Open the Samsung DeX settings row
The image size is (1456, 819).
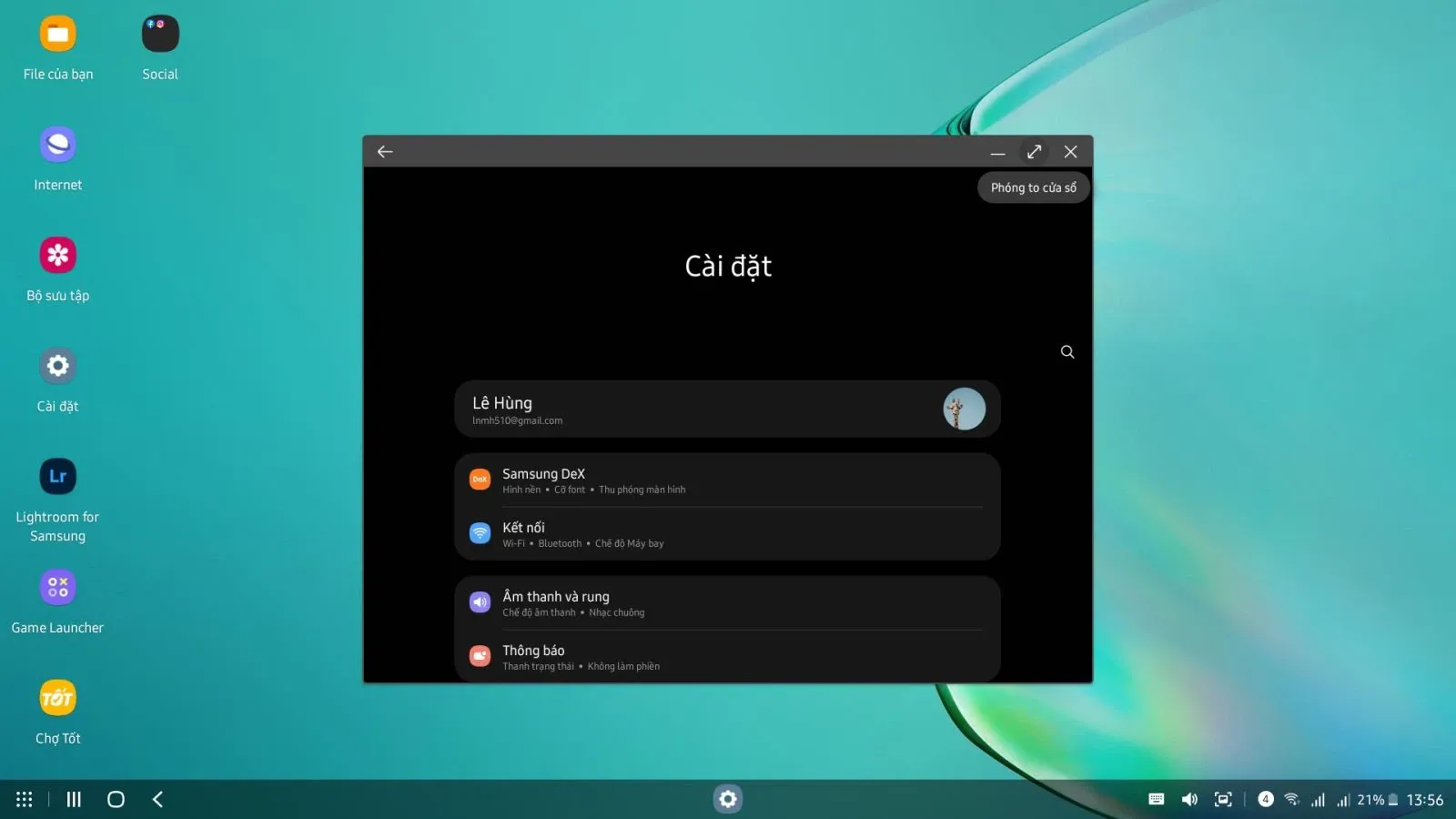(x=728, y=480)
